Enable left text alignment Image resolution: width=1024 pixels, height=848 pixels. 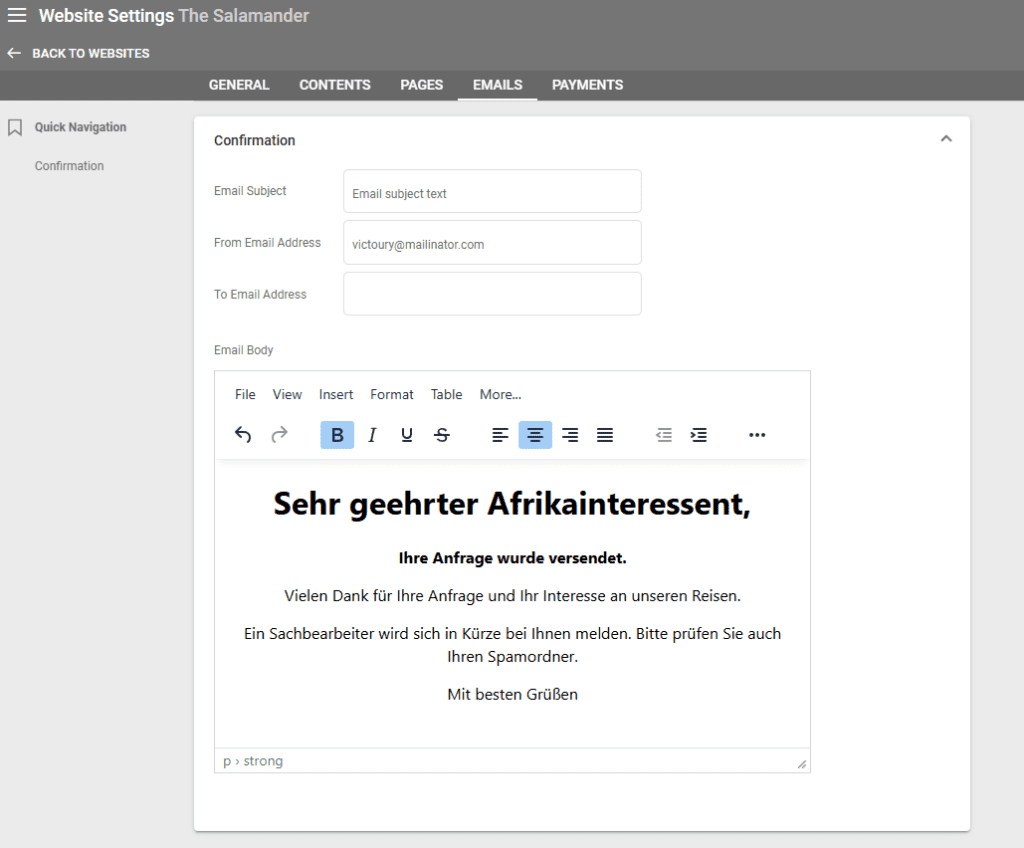(x=500, y=435)
